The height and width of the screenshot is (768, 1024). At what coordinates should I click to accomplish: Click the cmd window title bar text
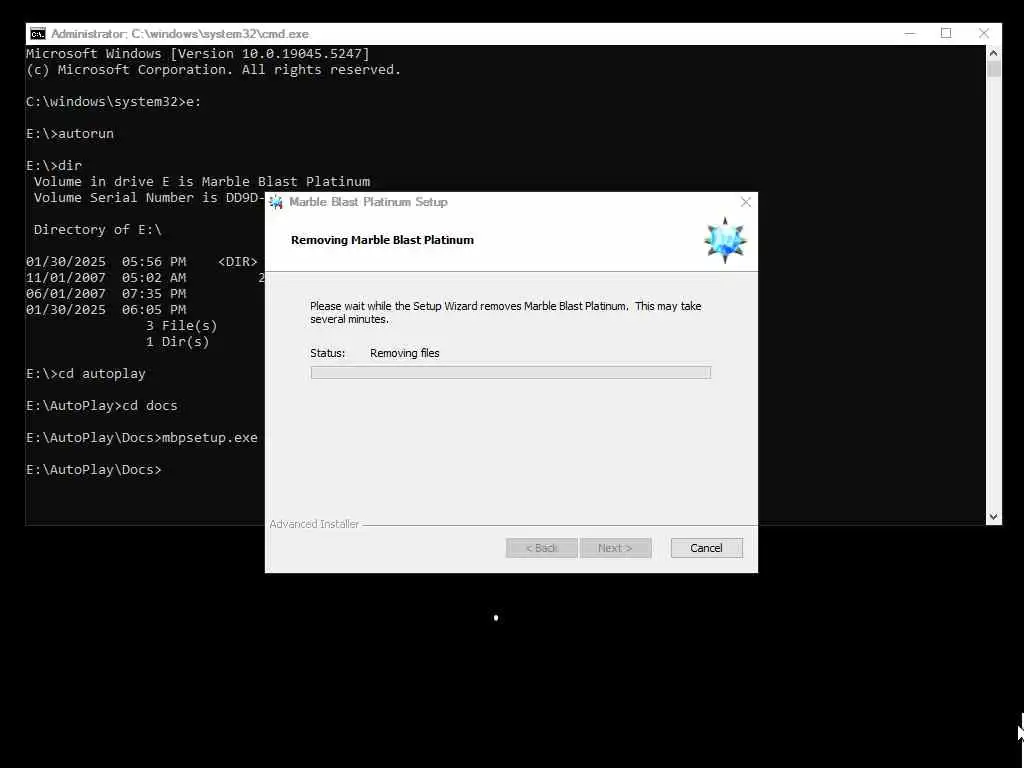(180, 34)
